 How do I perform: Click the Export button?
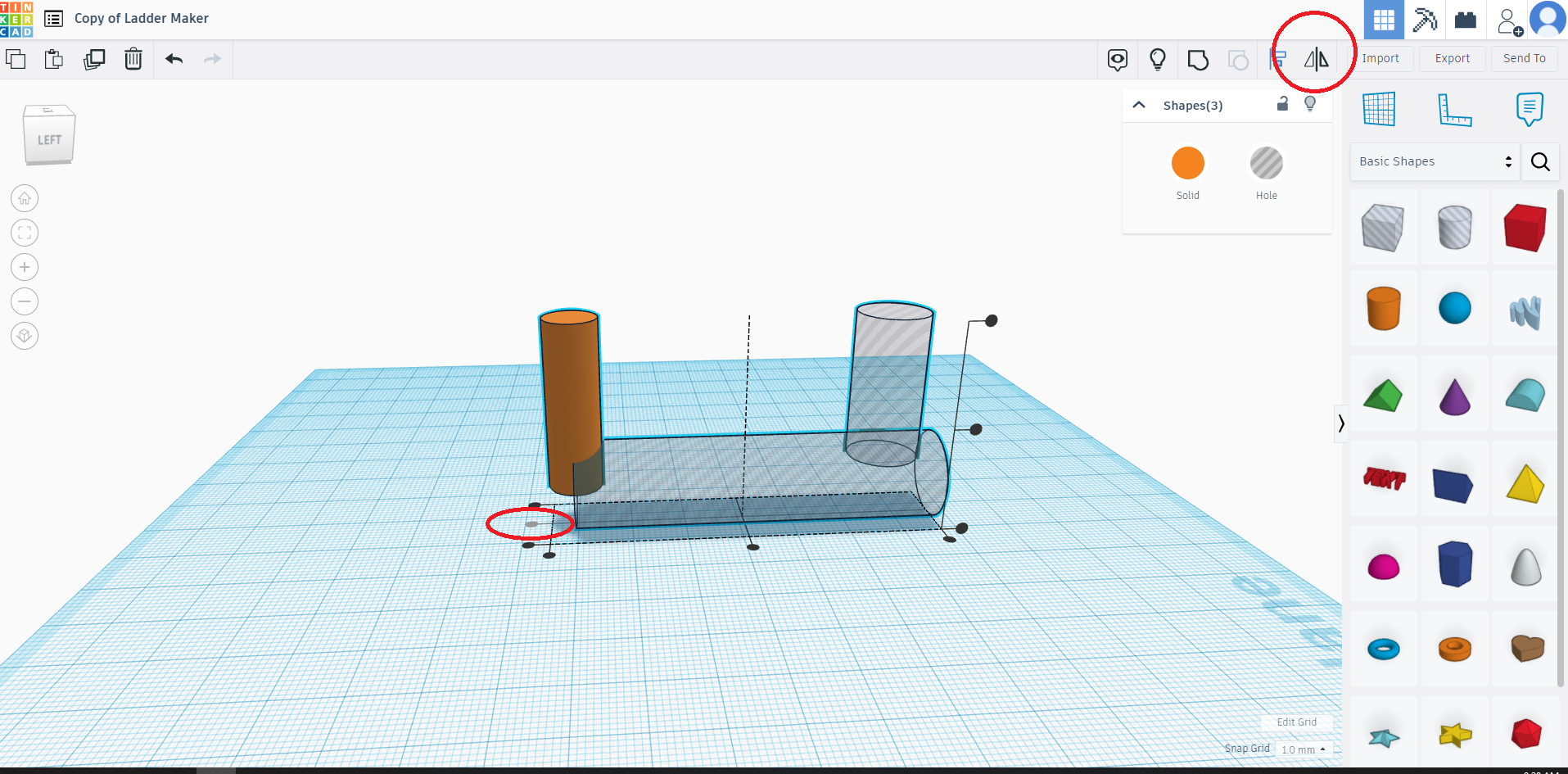(1452, 58)
